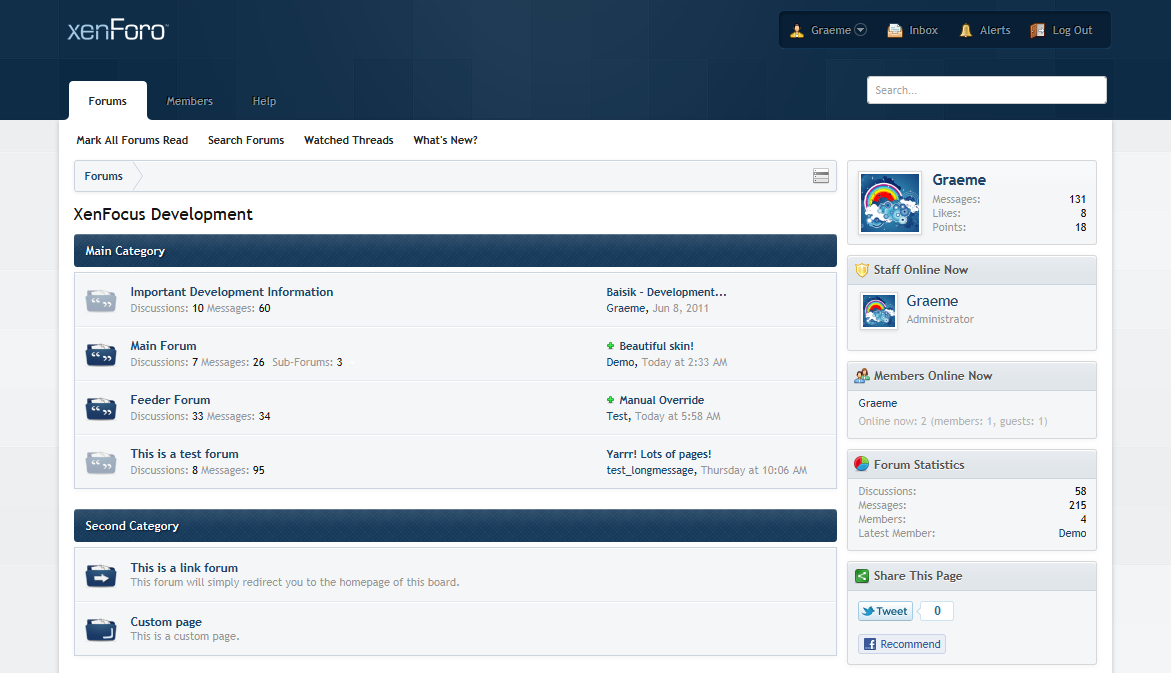This screenshot has width=1171, height=673.
Task: Open the Important Development Information forum
Action: 231,292
